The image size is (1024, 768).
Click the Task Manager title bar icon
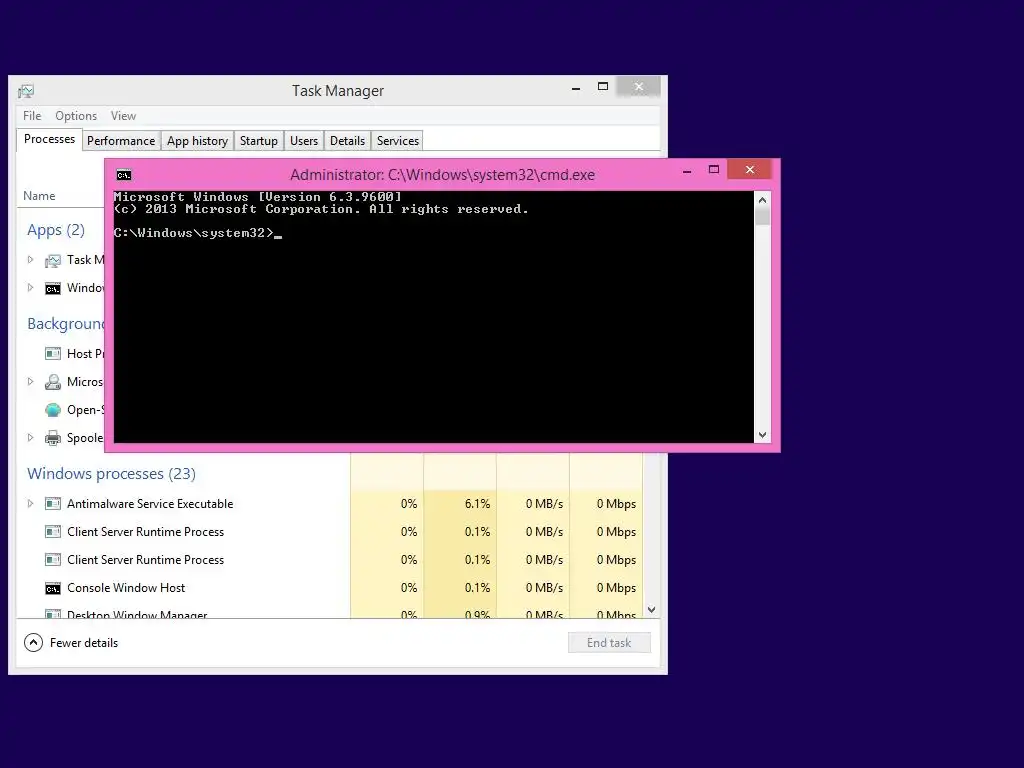pyautogui.click(x=26, y=91)
